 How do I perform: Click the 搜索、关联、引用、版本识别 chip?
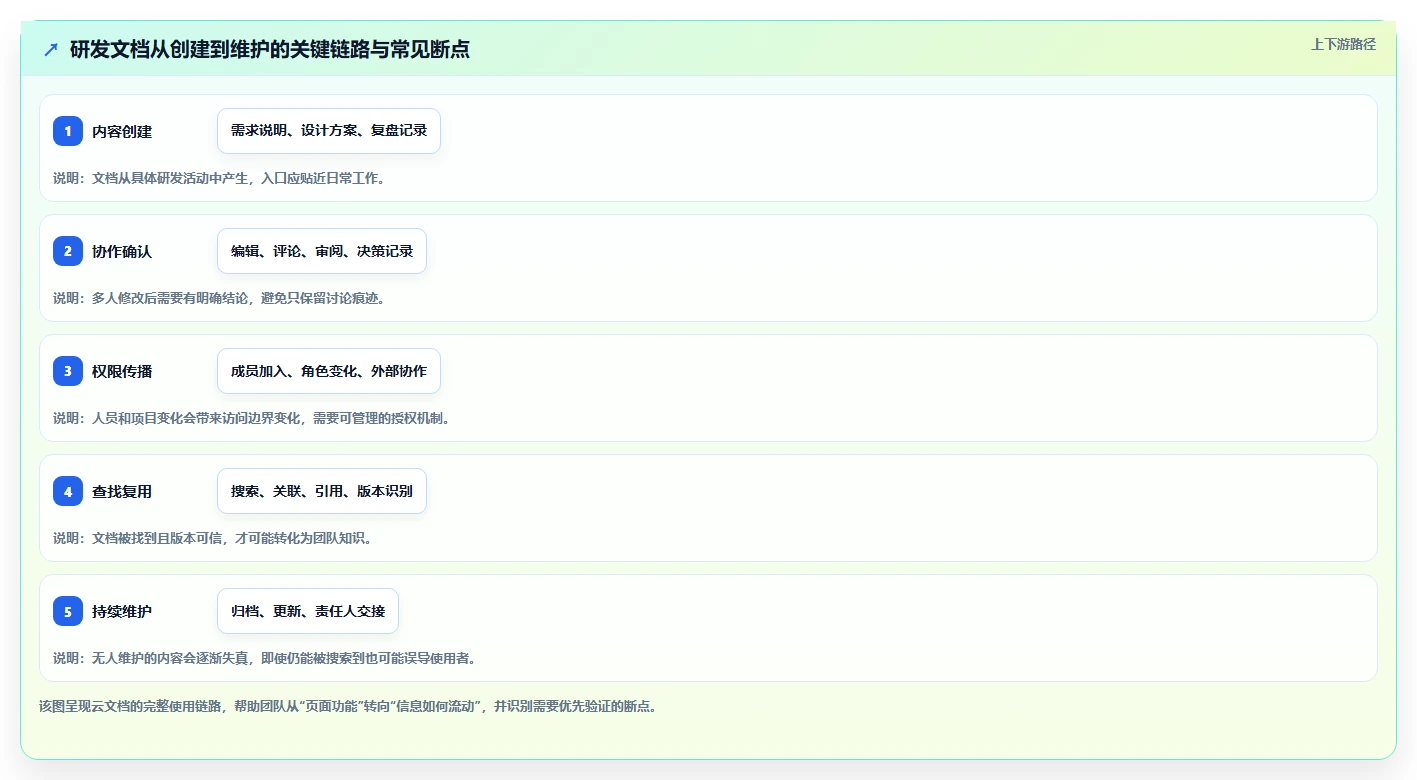click(322, 491)
